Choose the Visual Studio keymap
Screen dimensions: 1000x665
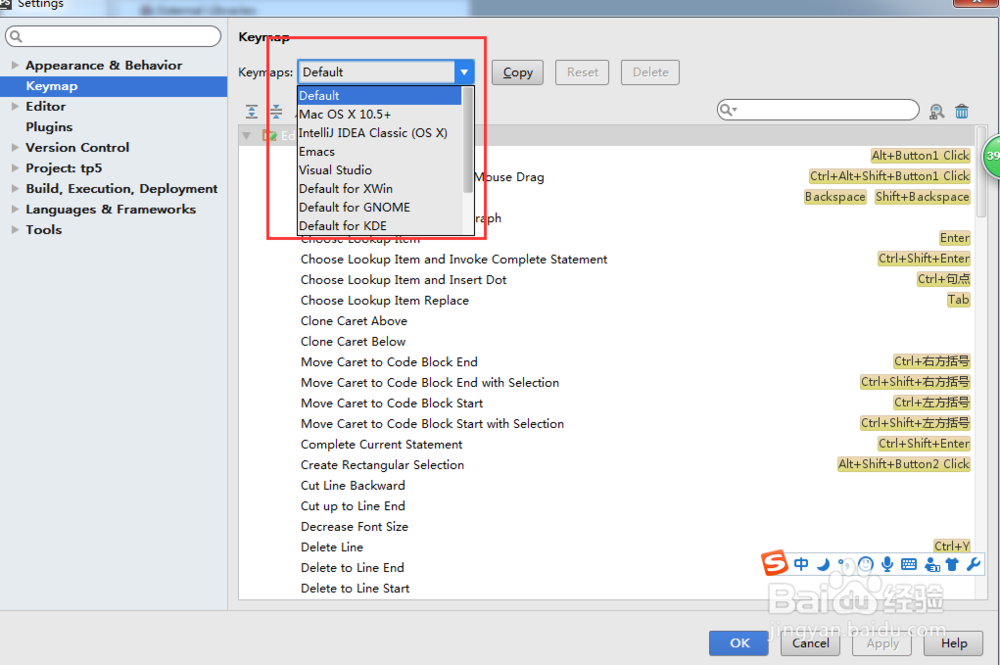(379, 170)
